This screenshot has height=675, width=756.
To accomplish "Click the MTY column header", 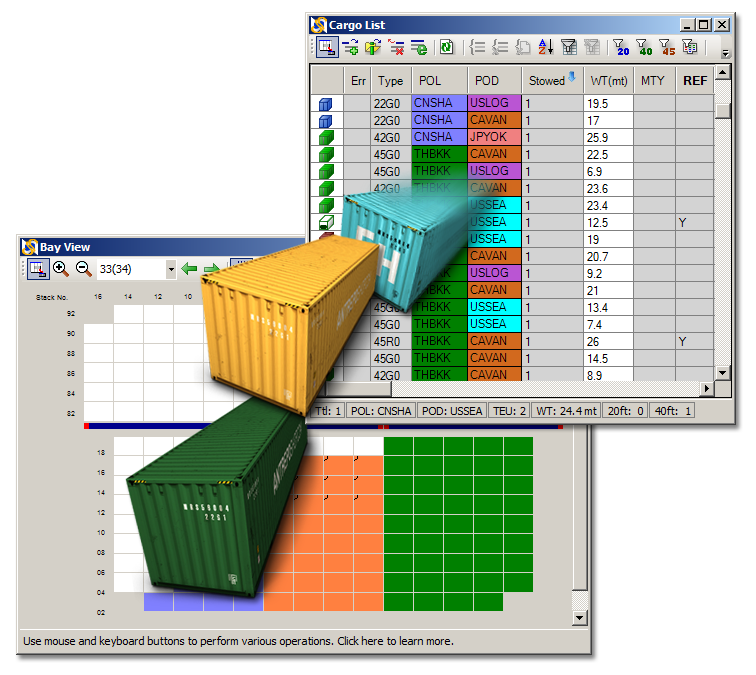I will tap(654, 81).
